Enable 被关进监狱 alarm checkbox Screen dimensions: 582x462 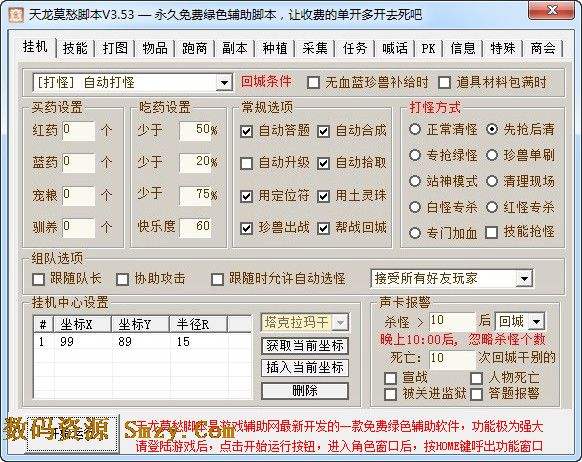[390, 394]
